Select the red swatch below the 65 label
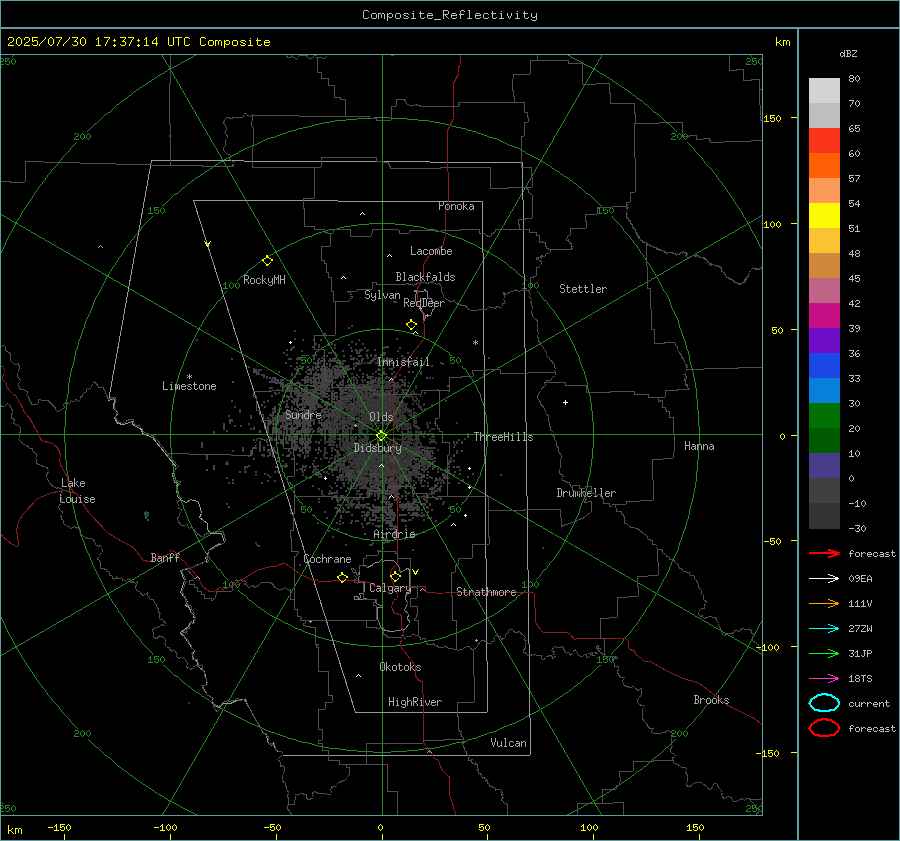900x841 pixels. point(824,141)
